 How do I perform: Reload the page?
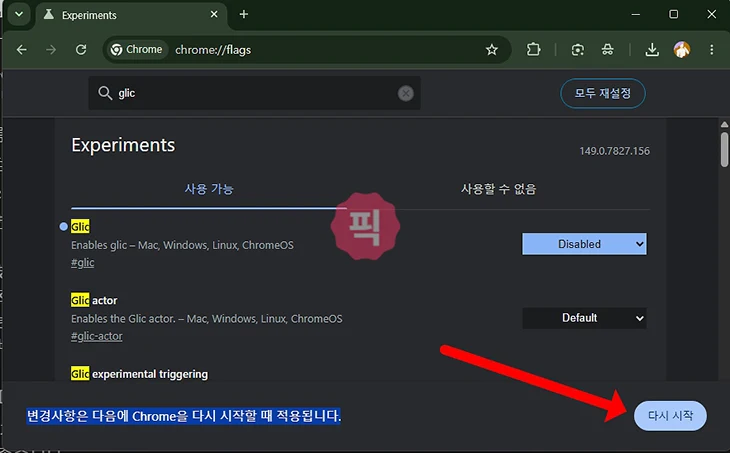tap(81, 49)
